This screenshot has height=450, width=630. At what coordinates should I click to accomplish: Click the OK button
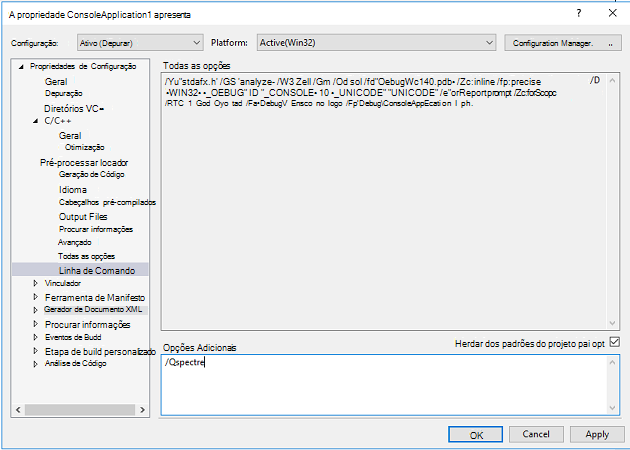tap(476, 435)
